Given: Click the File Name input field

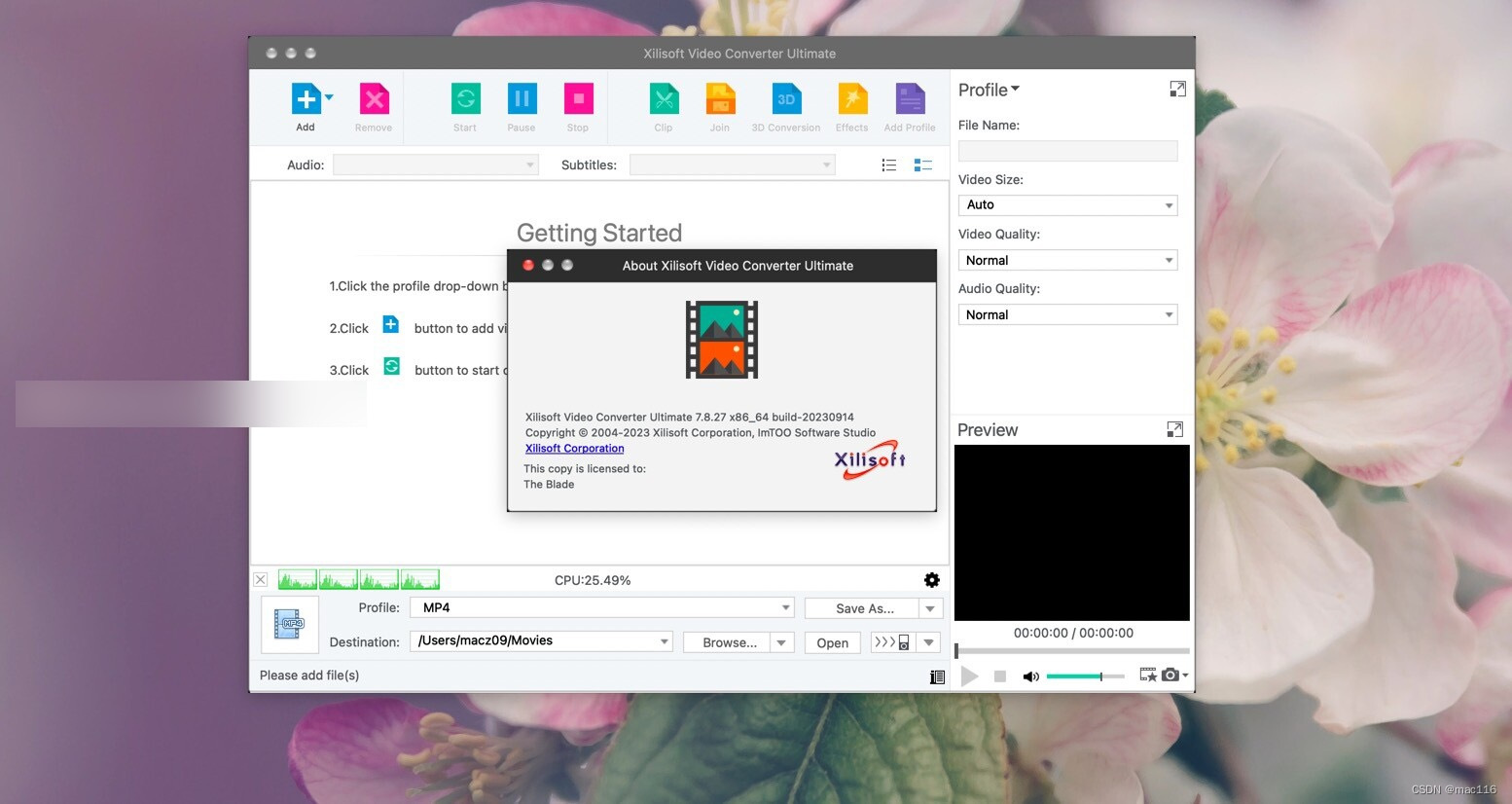Looking at the screenshot, I should (1067, 151).
